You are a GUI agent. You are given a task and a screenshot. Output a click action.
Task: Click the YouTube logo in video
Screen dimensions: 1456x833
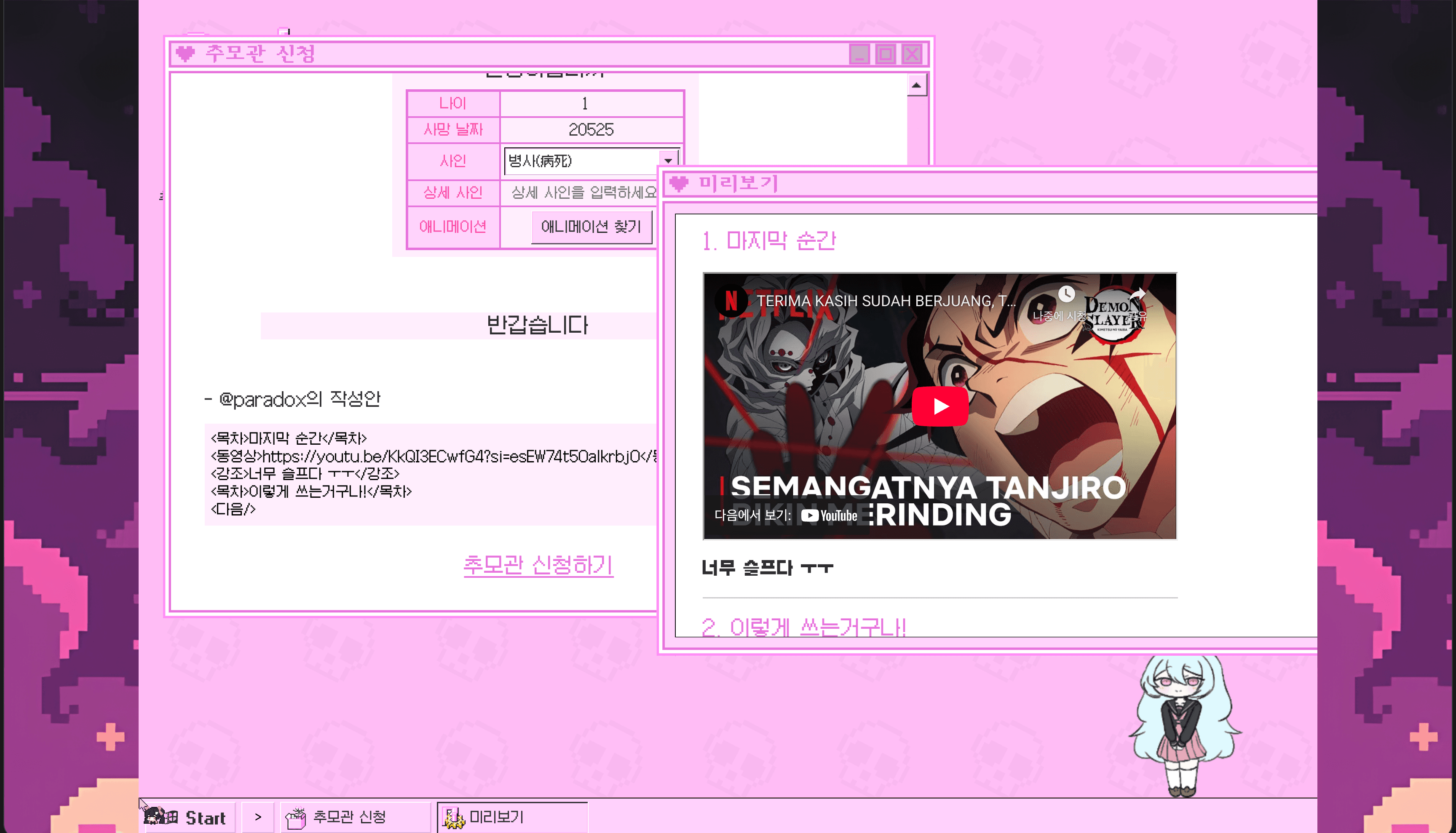coord(829,515)
